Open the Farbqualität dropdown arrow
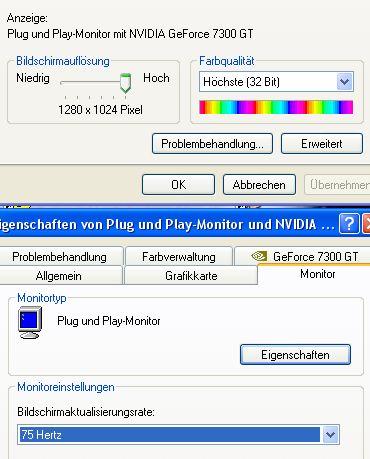 344,81
